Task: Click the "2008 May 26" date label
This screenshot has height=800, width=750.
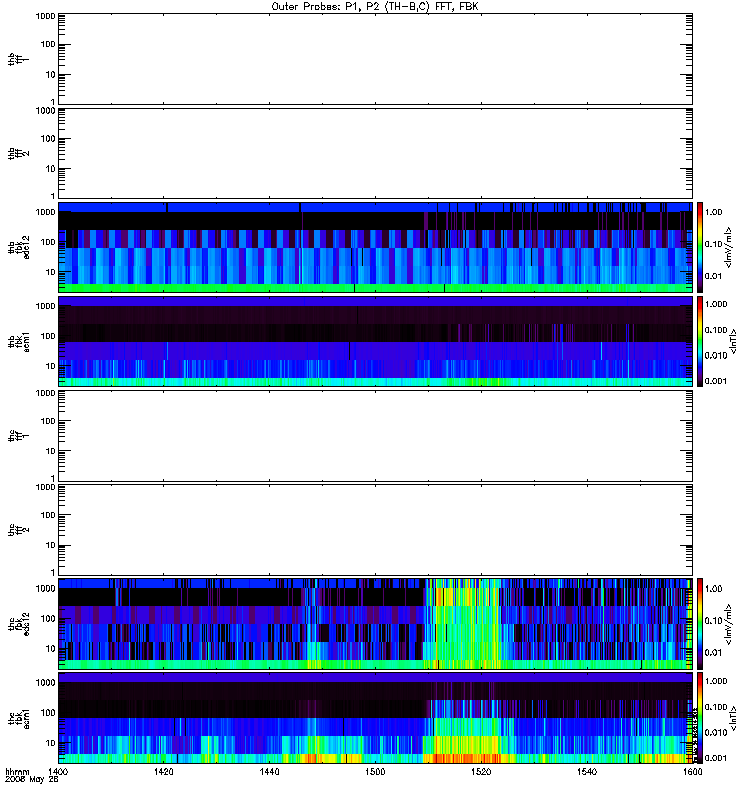Action: (32, 780)
